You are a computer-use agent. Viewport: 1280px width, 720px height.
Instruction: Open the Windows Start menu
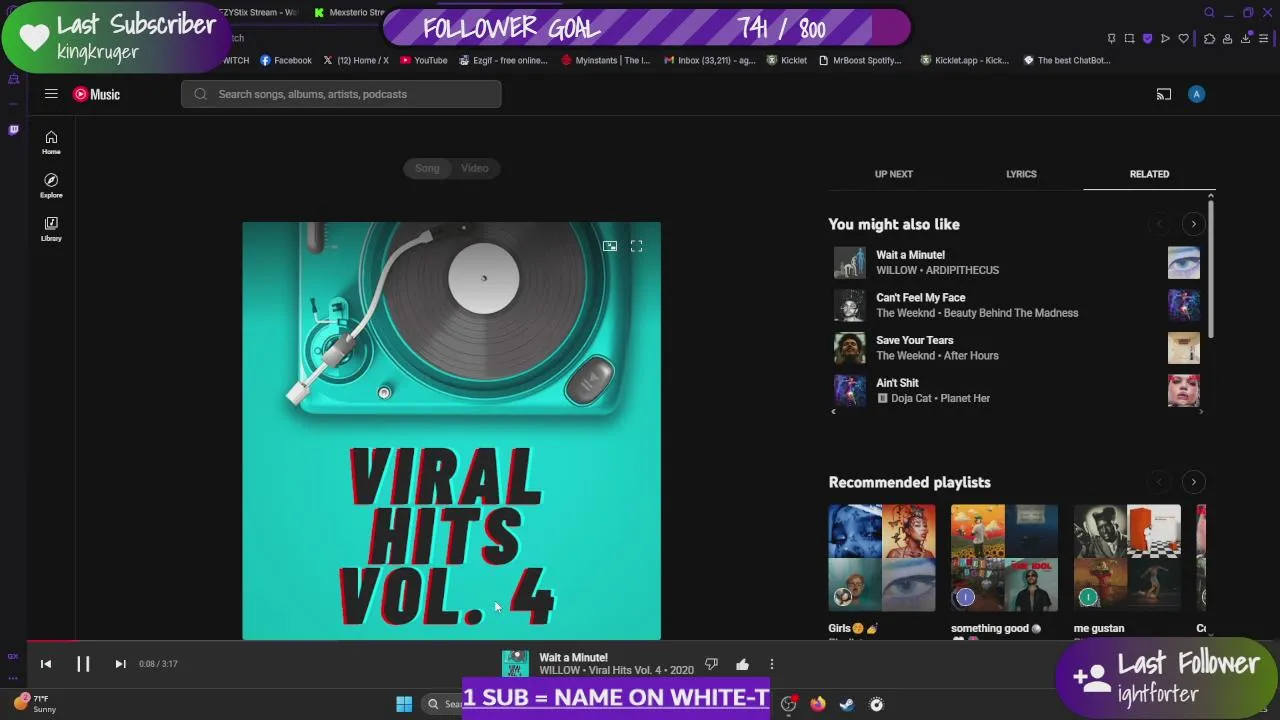click(404, 704)
